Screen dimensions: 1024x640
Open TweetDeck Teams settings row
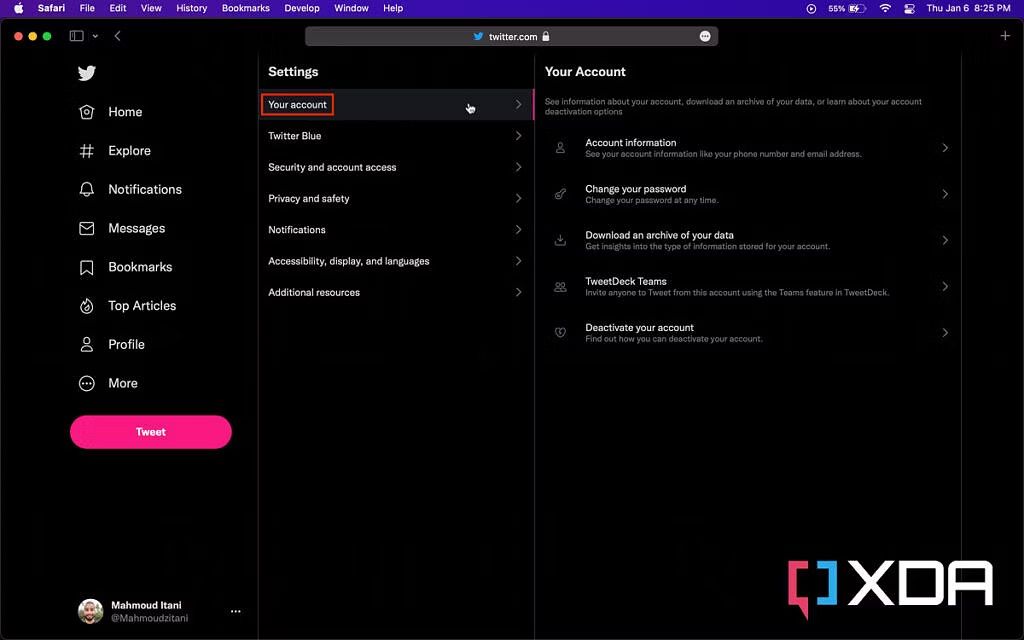(x=750, y=286)
